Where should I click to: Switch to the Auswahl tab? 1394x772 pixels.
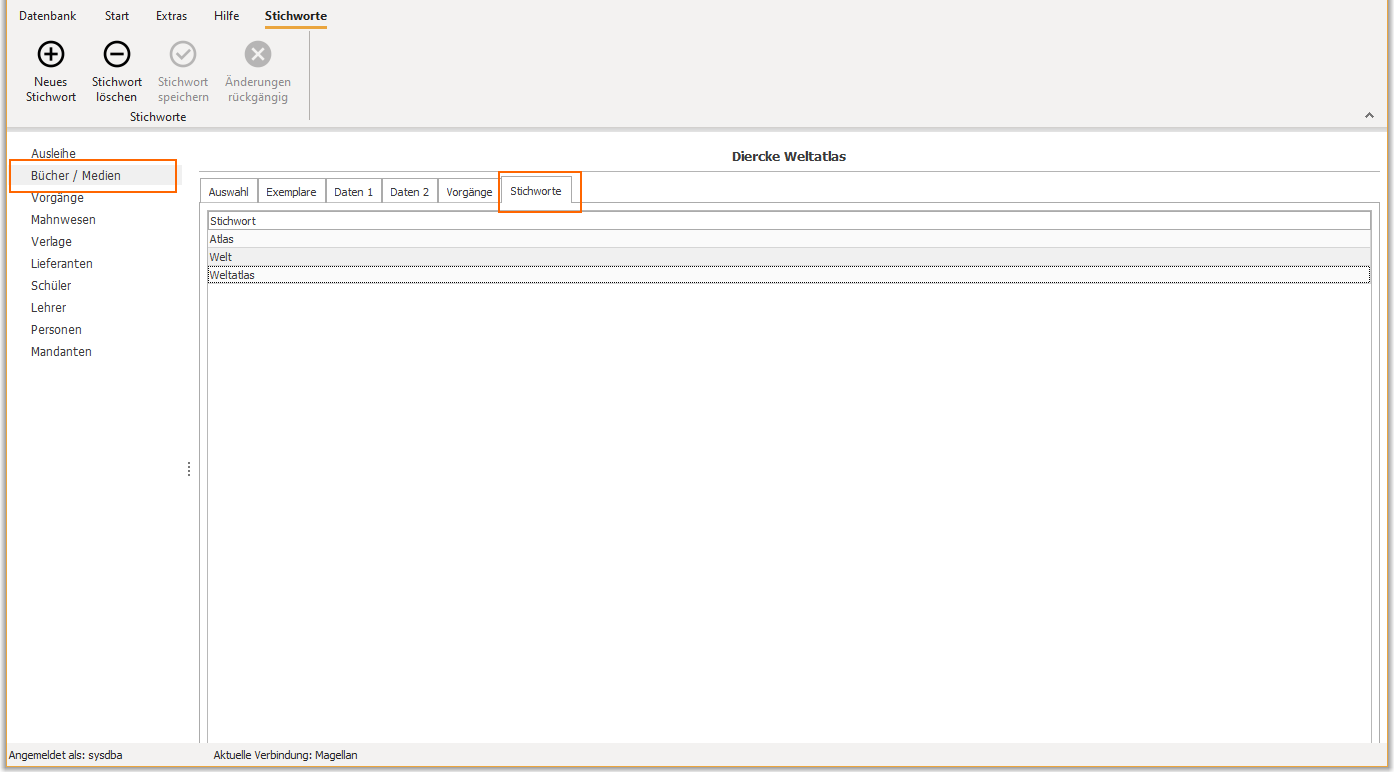229,192
